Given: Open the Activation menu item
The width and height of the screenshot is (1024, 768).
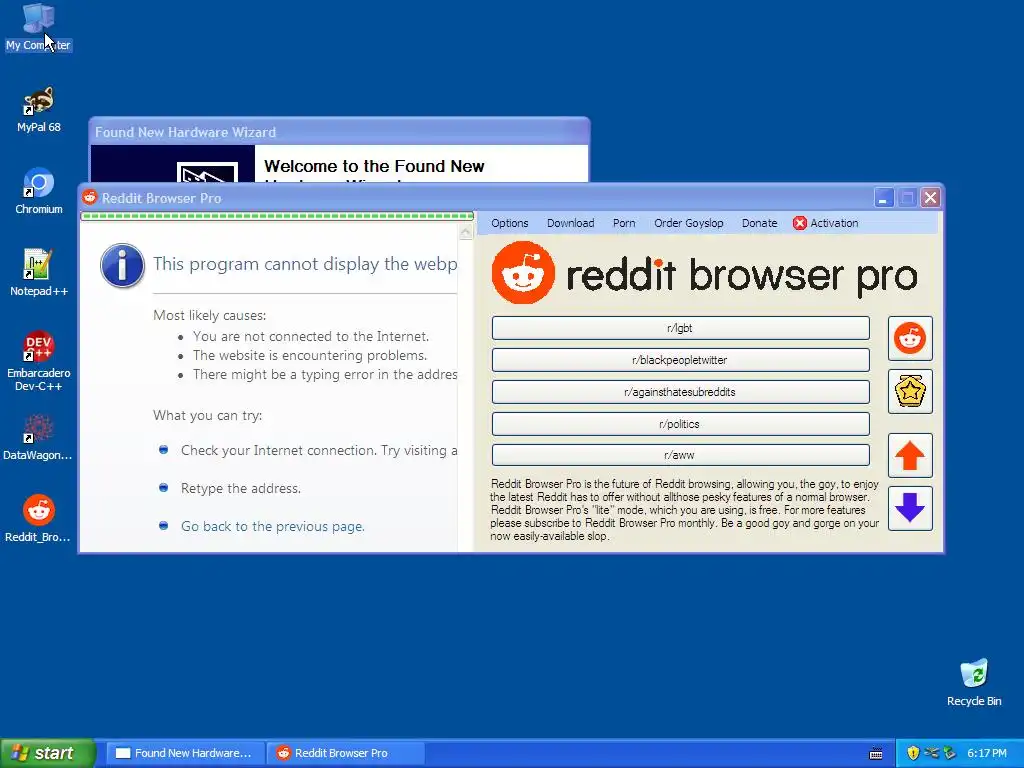Looking at the screenshot, I should coord(825,223).
